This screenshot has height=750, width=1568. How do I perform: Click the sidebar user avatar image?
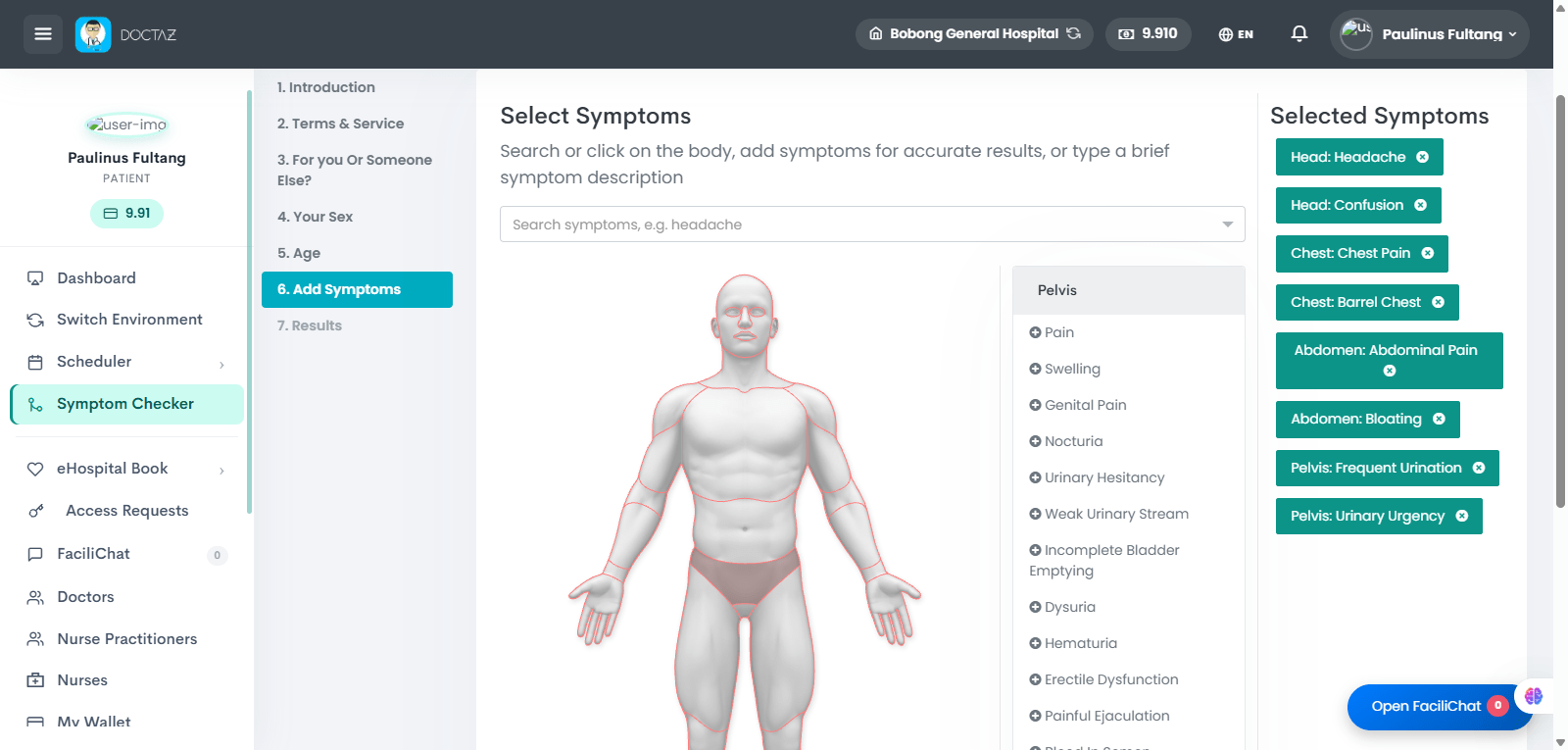click(126, 125)
